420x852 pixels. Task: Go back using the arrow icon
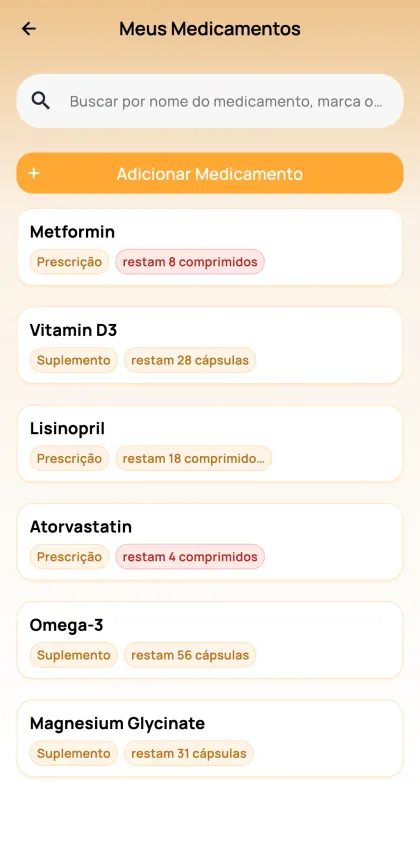[28, 29]
